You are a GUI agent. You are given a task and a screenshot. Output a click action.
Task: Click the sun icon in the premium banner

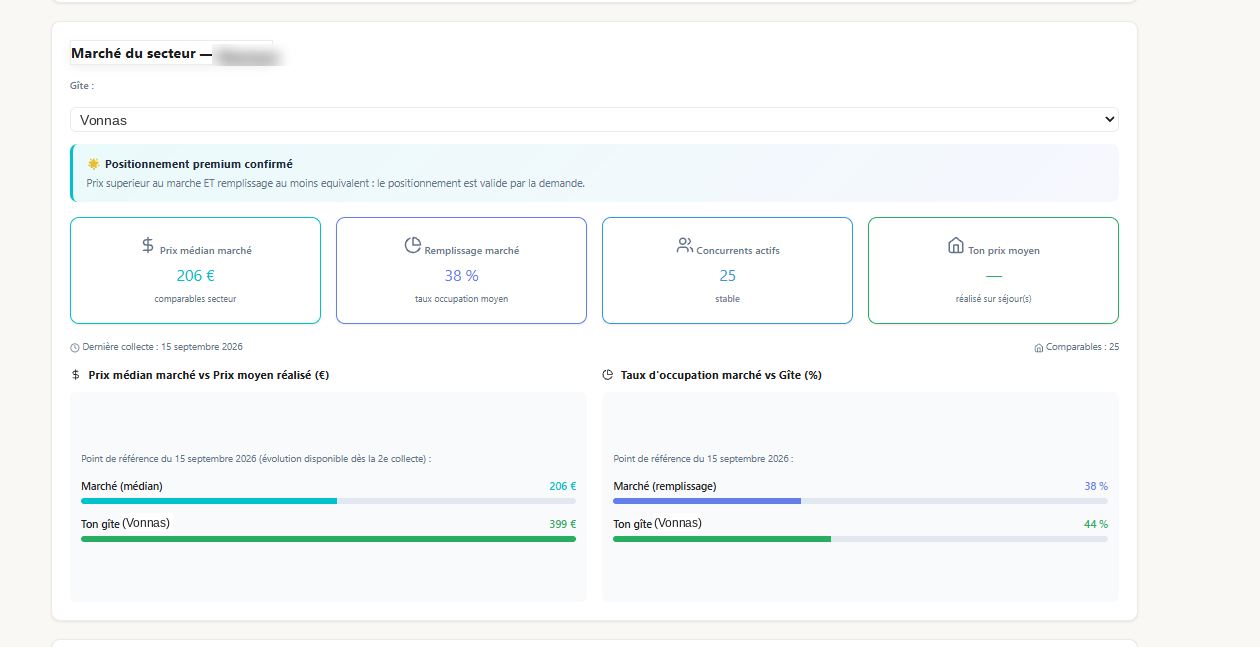coord(93,164)
